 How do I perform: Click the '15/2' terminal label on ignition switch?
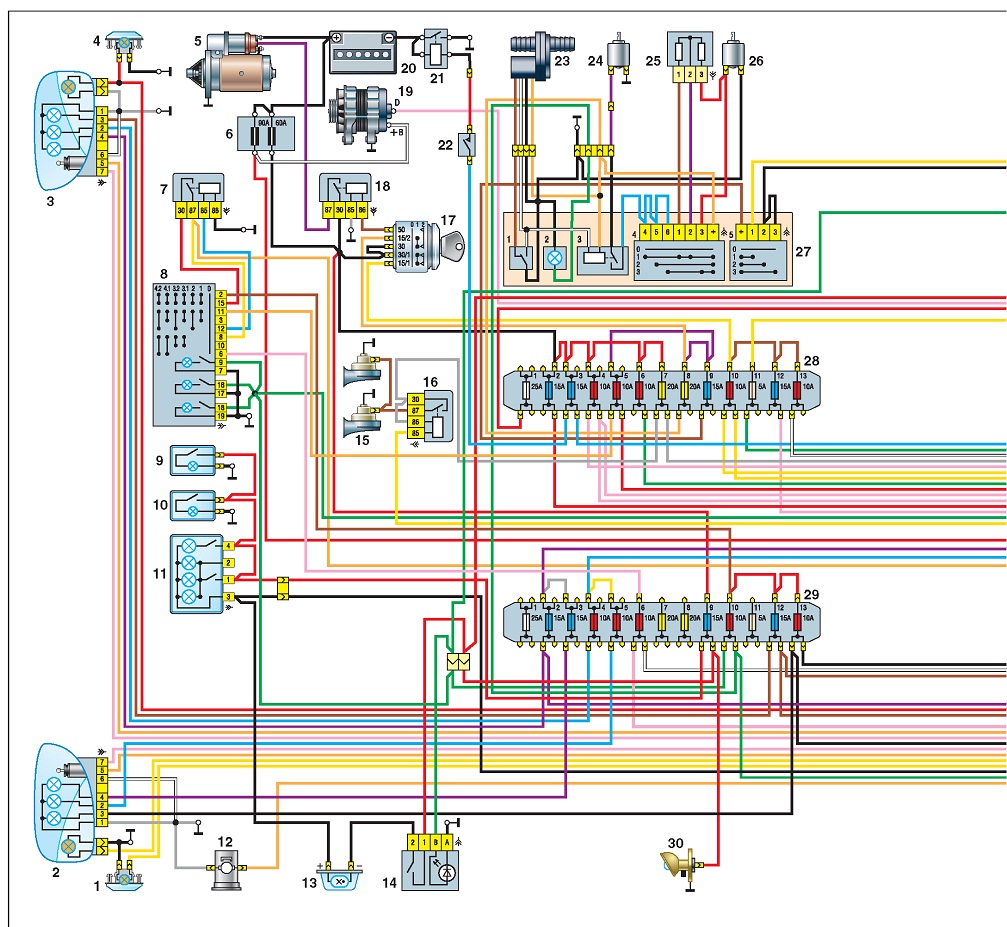[x=403, y=238]
